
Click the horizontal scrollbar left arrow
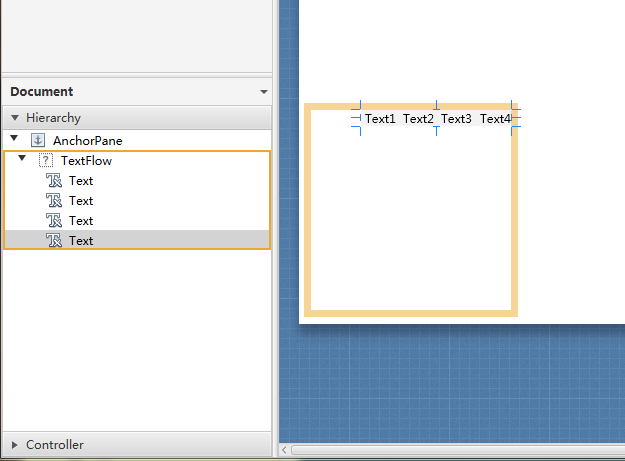(x=285, y=451)
